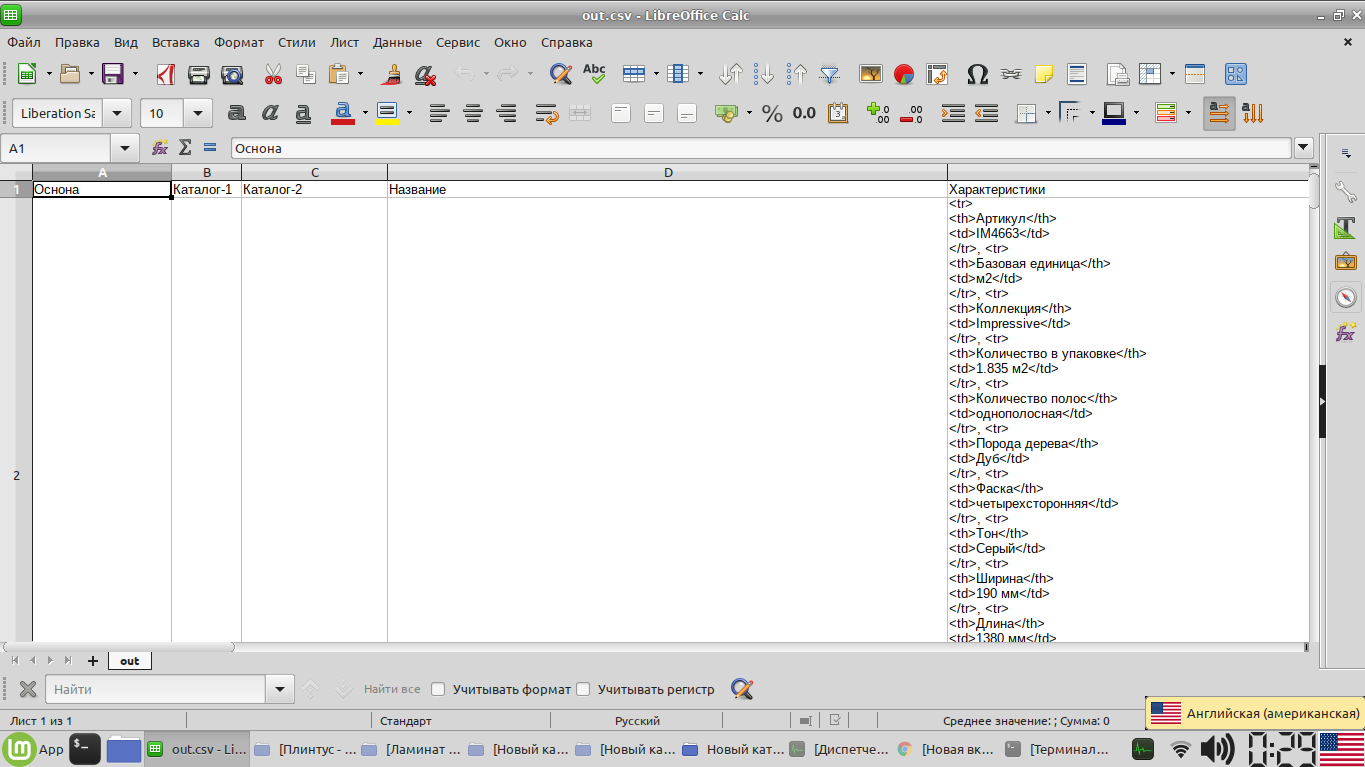Open the Формат menu
This screenshot has height=767, width=1365.
[239, 42]
